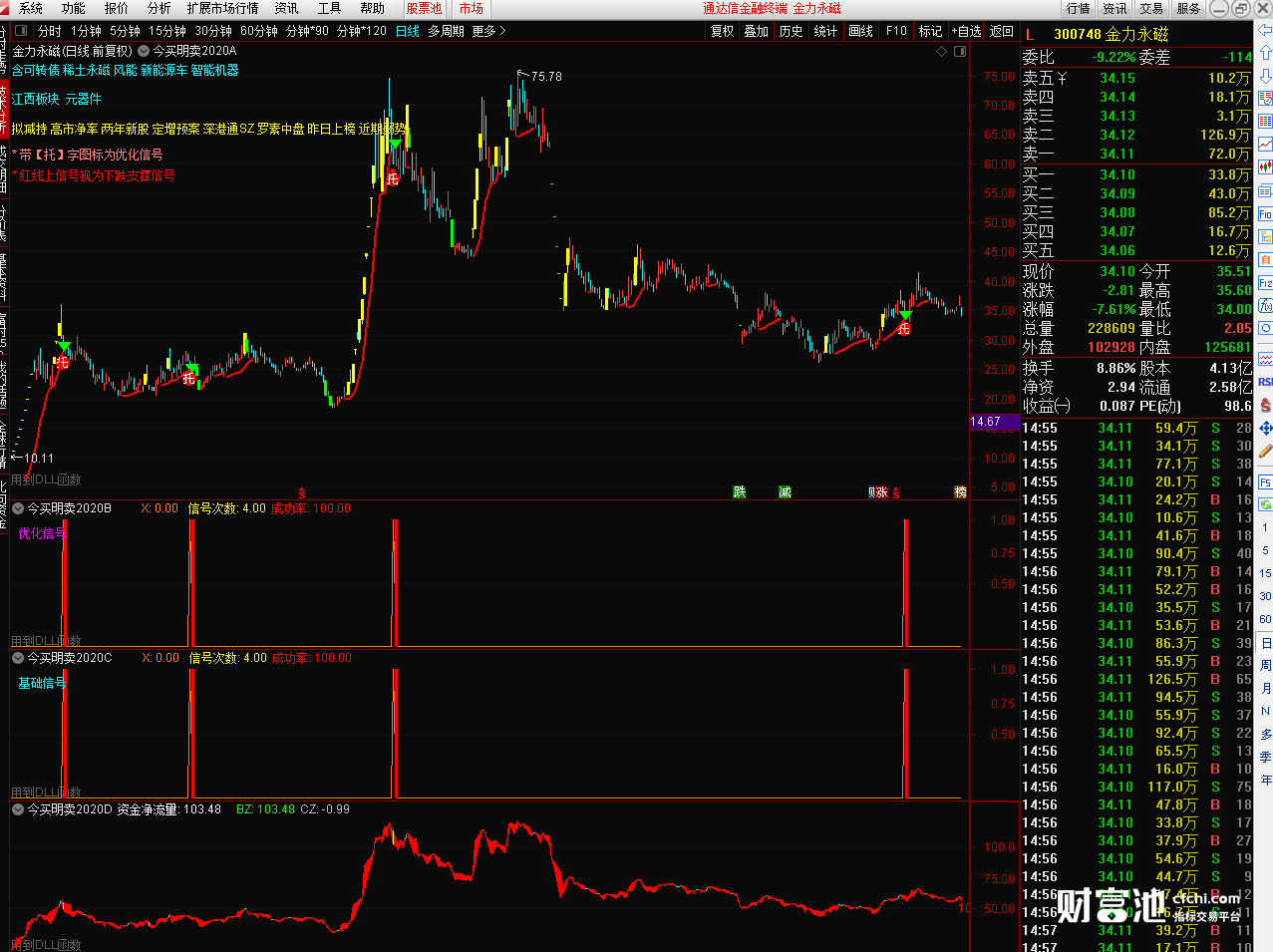The width and height of the screenshot is (1273, 952).
Task: Open the 帮助 menu
Action: click(x=373, y=8)
